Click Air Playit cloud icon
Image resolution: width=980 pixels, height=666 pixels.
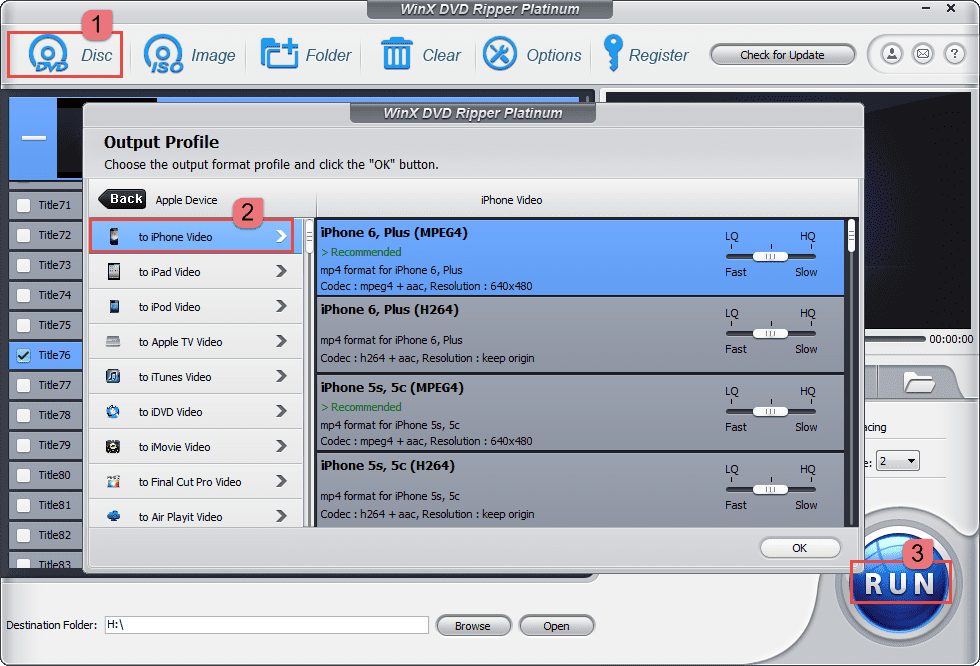tap(113, 516)
